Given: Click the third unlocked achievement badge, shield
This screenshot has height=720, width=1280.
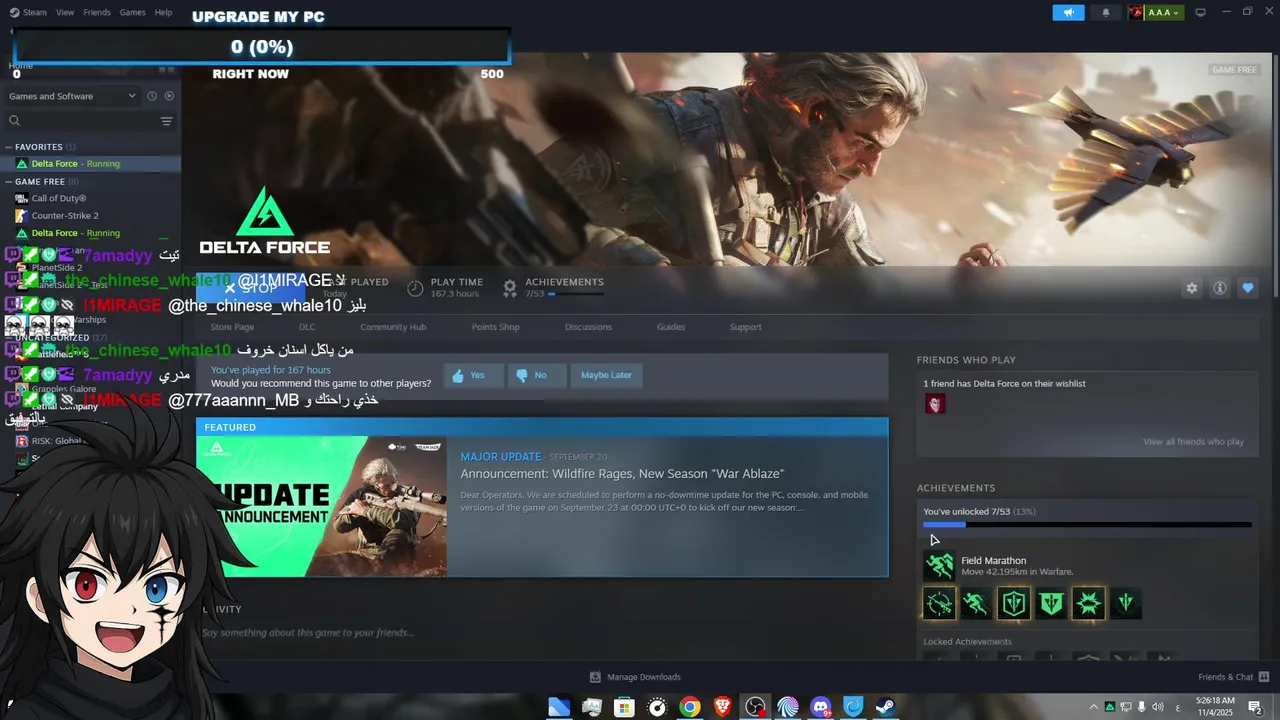Looking at the screenshot, I should point(1013,603).
